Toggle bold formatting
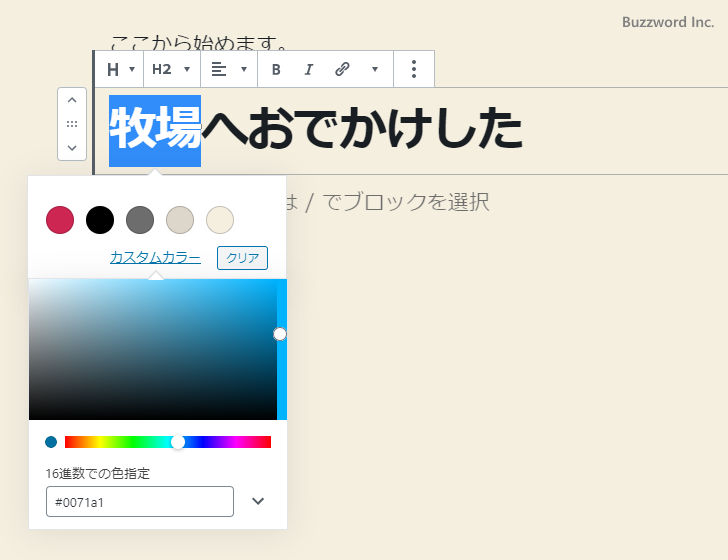Viewport: 728px width, 560px height. (x=276, y=69)
